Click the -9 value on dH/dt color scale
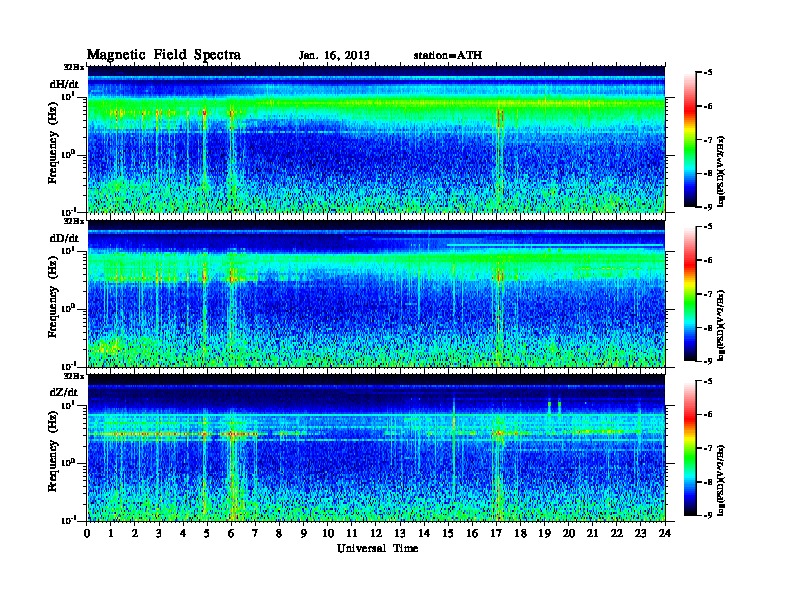Viewport: 792px width, 612px height. click(708, 207)
